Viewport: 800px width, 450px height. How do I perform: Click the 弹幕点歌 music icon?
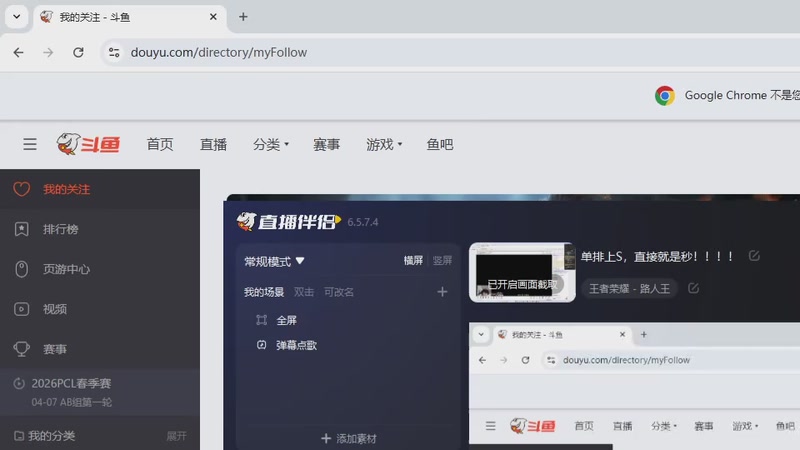(262, 345)
